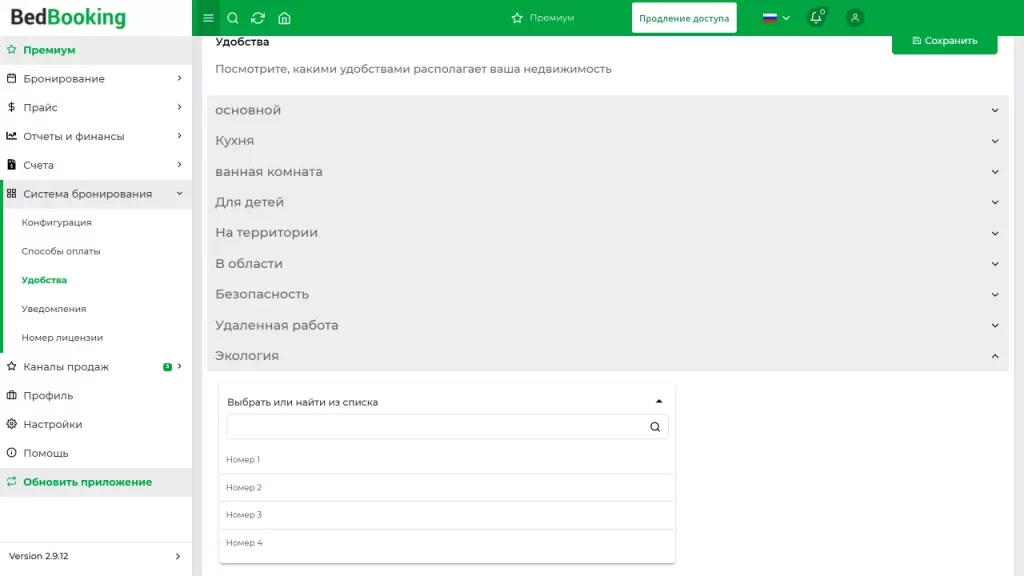Click search icon inside dropdown search field

click(655, 427)
